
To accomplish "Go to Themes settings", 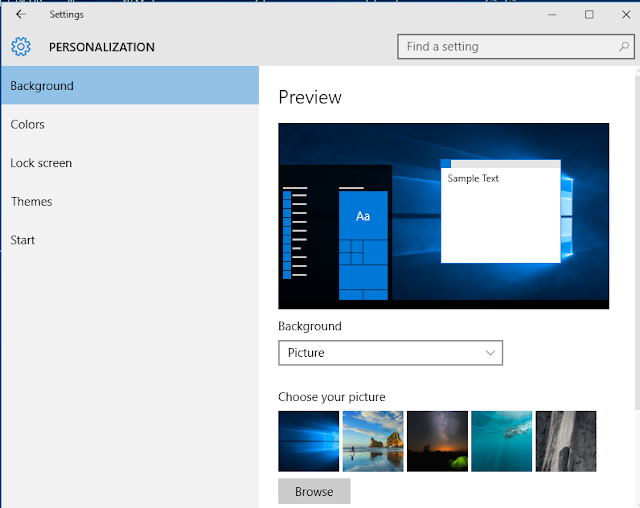I will (130, 201).
